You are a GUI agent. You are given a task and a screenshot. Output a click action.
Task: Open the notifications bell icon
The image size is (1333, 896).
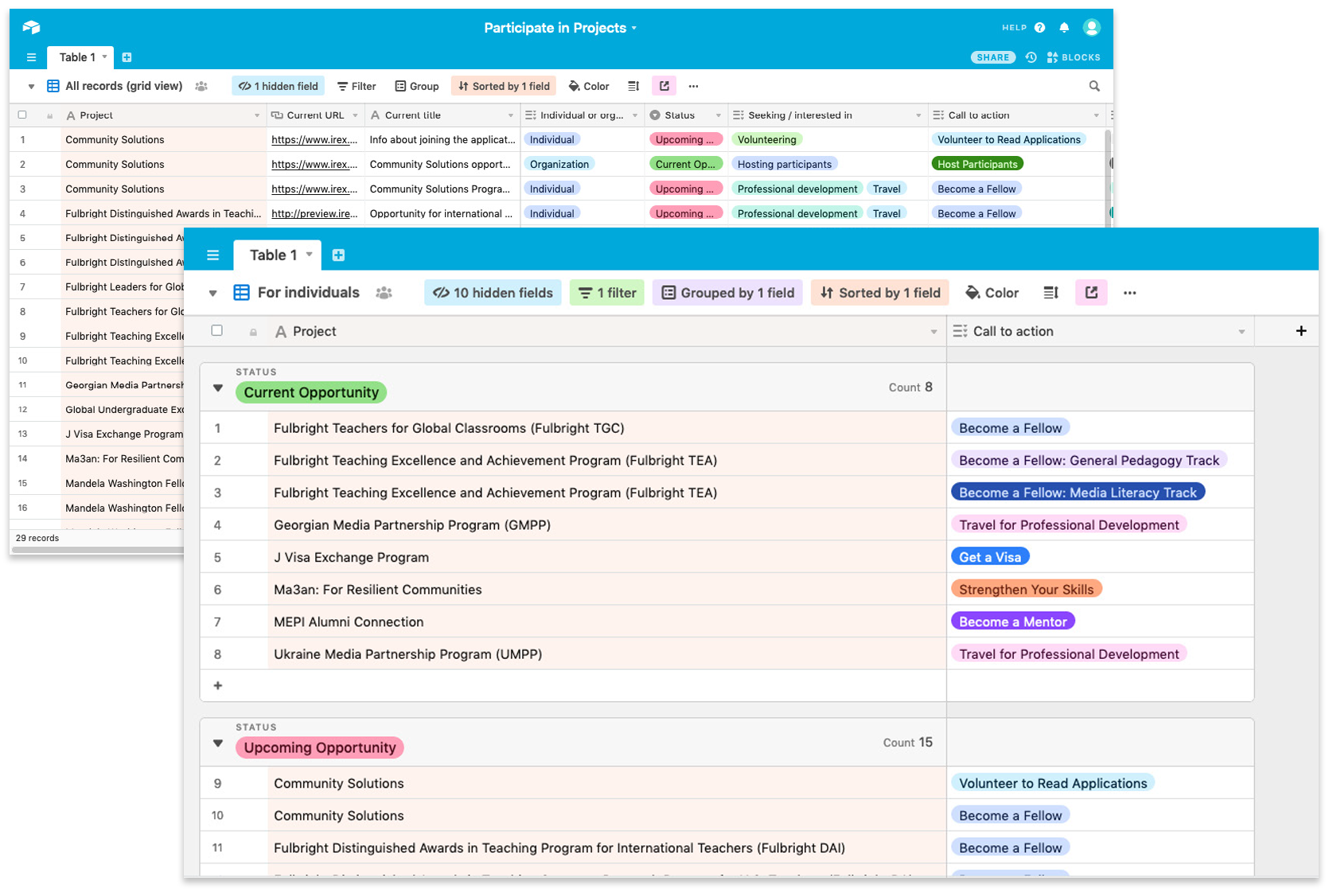(x=1064, y=27)
